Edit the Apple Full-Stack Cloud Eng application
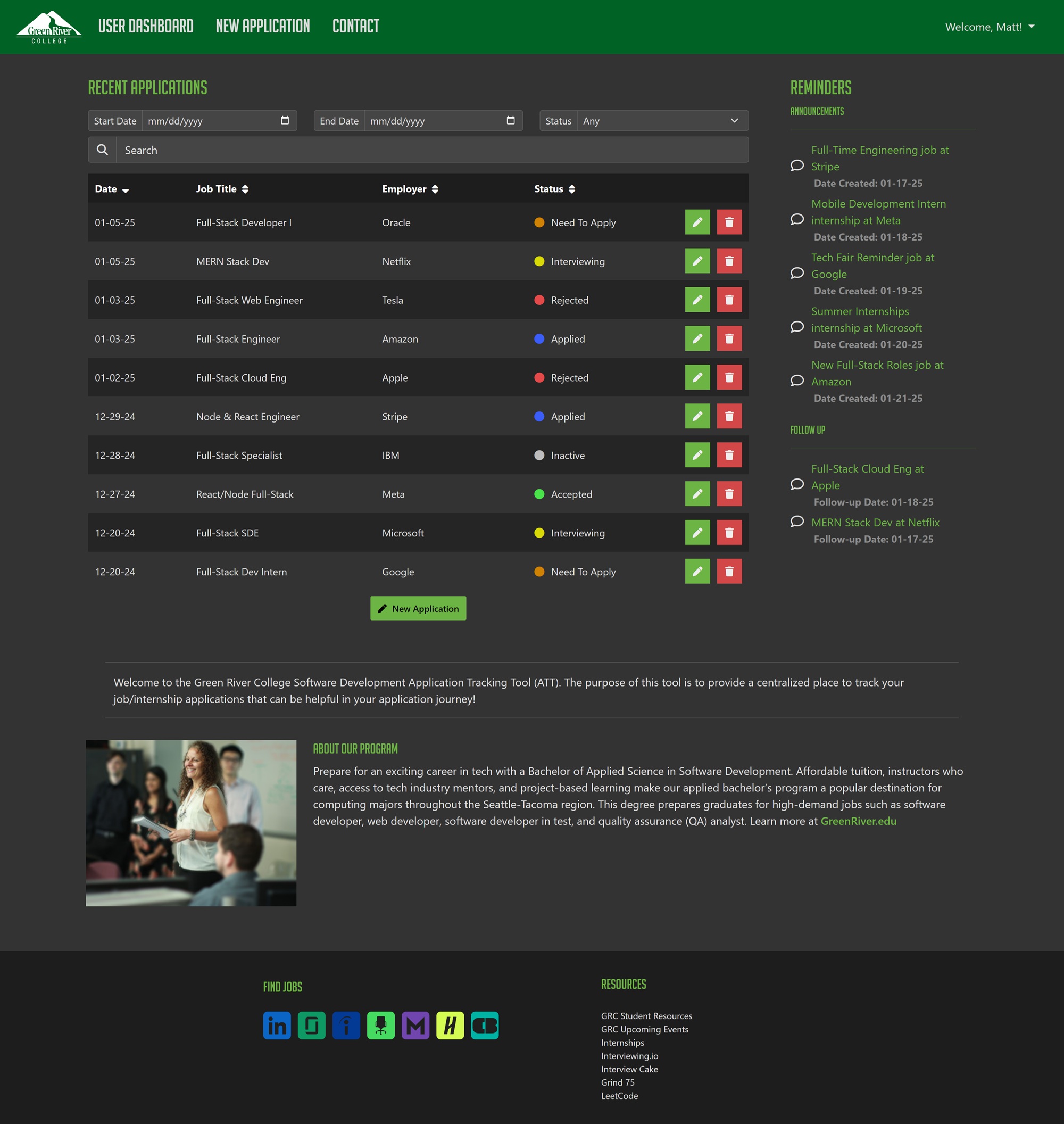Viewport: 1064px width, 1124px height. coord(697,377)
